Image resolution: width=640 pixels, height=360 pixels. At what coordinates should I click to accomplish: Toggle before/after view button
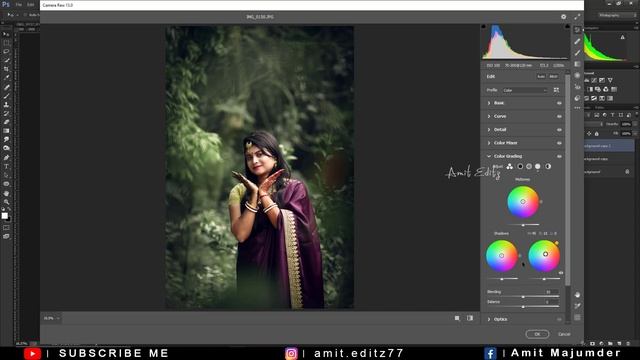[470, 318]
